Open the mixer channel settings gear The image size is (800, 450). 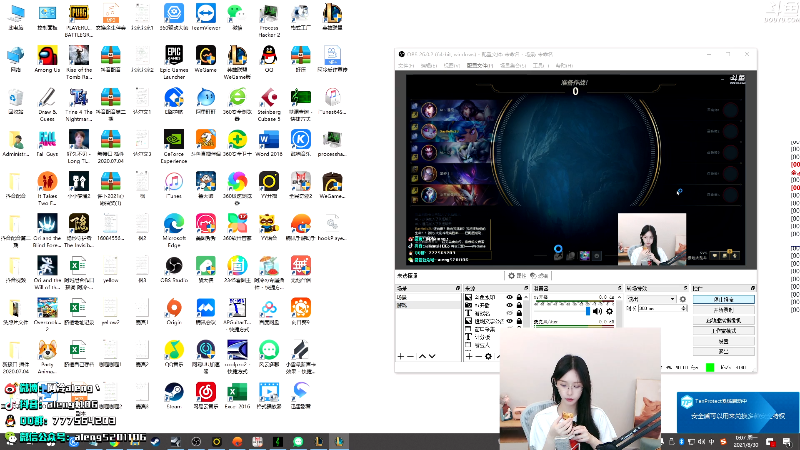click(x=609, y=311)
